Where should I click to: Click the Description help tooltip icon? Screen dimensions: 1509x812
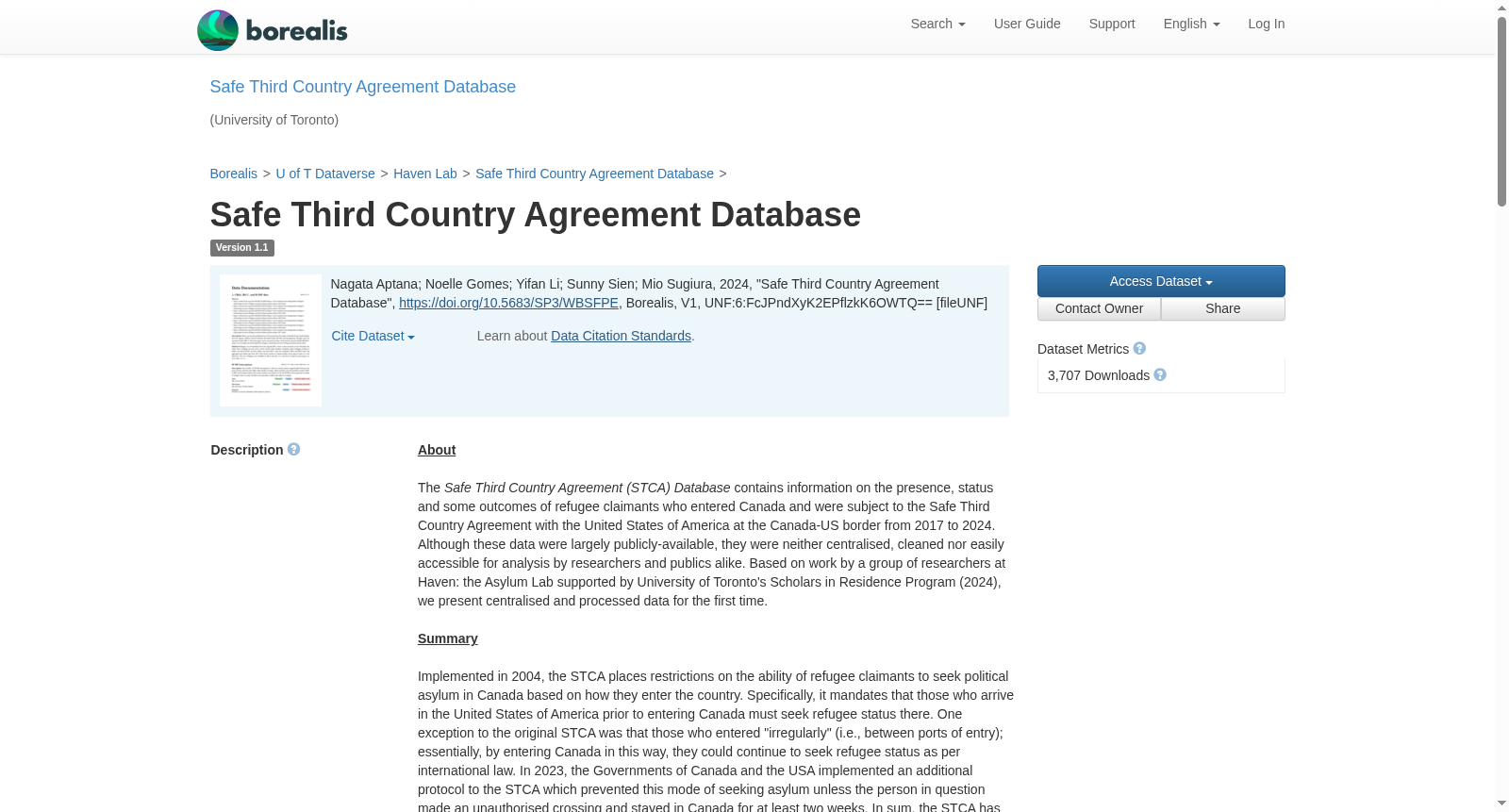tap(294, 450)
